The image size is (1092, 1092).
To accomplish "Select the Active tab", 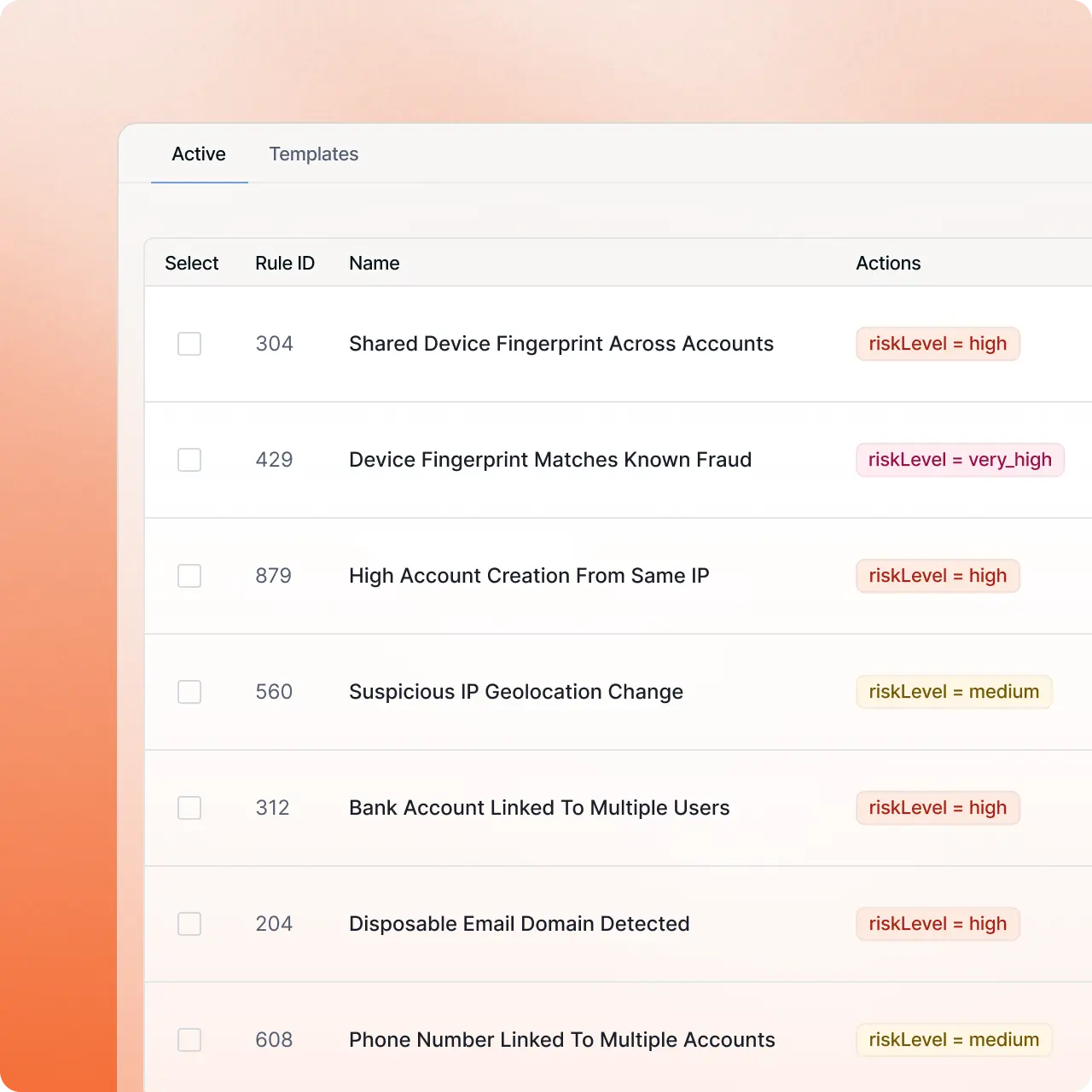I will 199,154.
